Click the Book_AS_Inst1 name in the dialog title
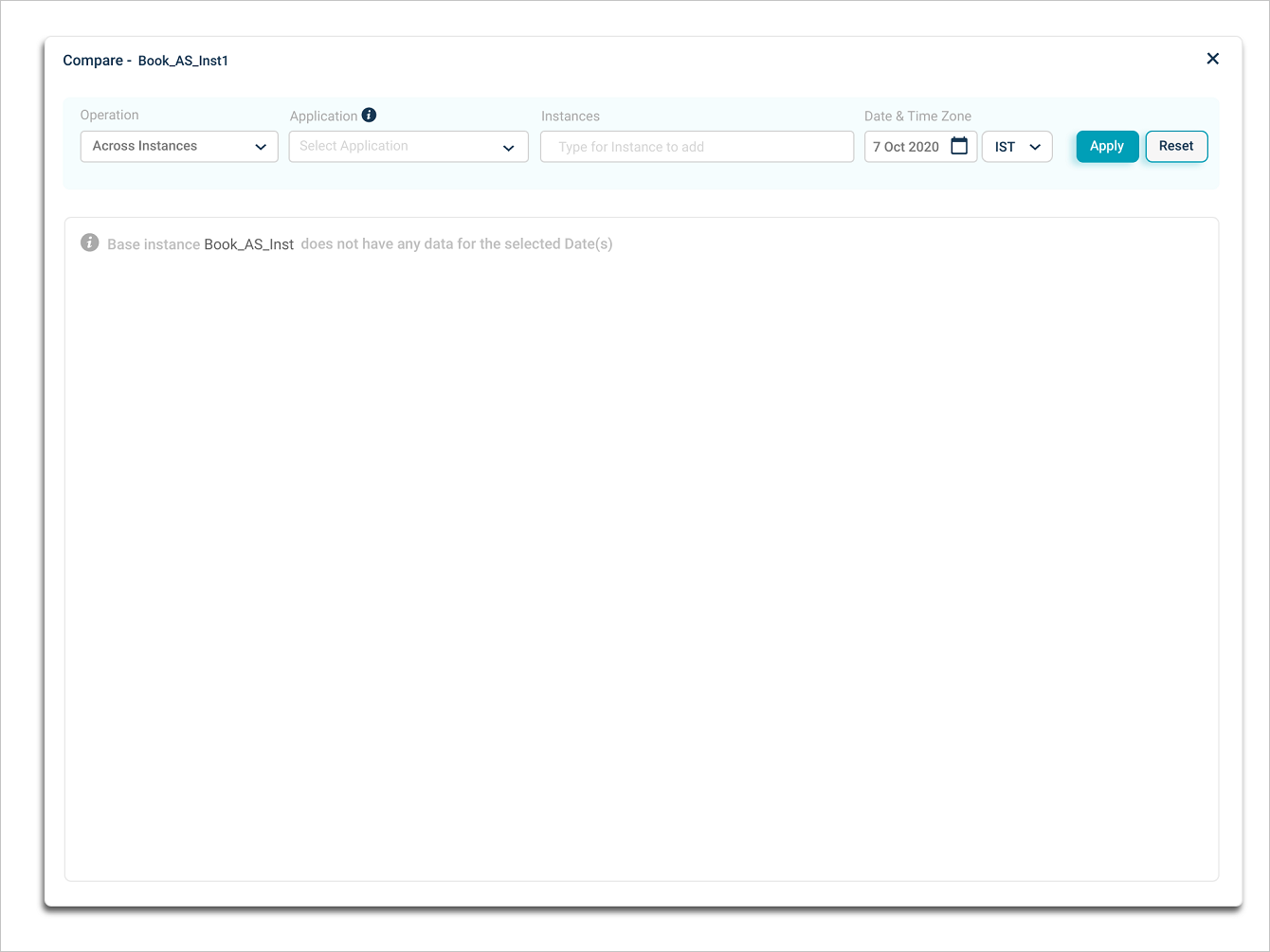The image size is (1270, 952). [x=183, y=61]
